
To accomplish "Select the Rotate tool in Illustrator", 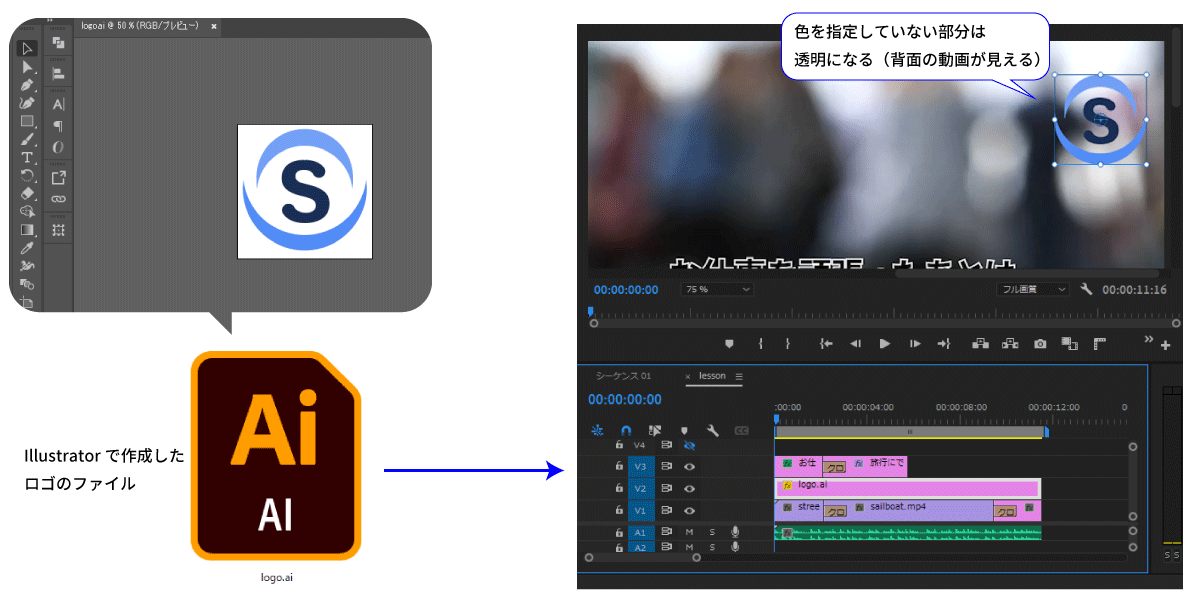I will (x=27, y=176).
